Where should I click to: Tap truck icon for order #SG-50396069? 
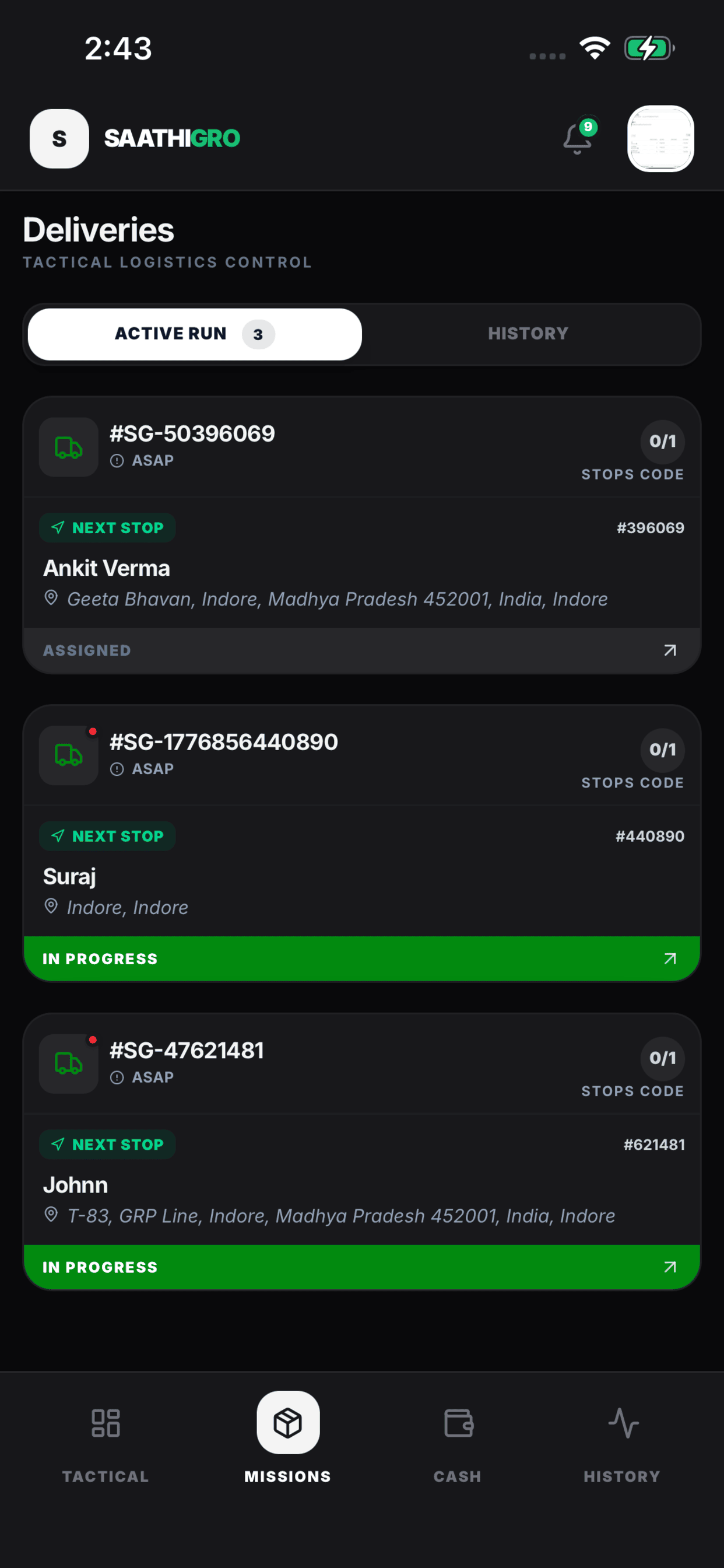[69, 447]
